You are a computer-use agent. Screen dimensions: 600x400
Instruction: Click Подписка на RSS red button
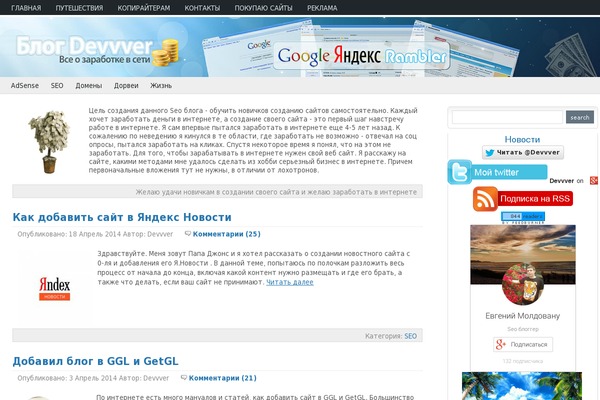pos(535,199)
